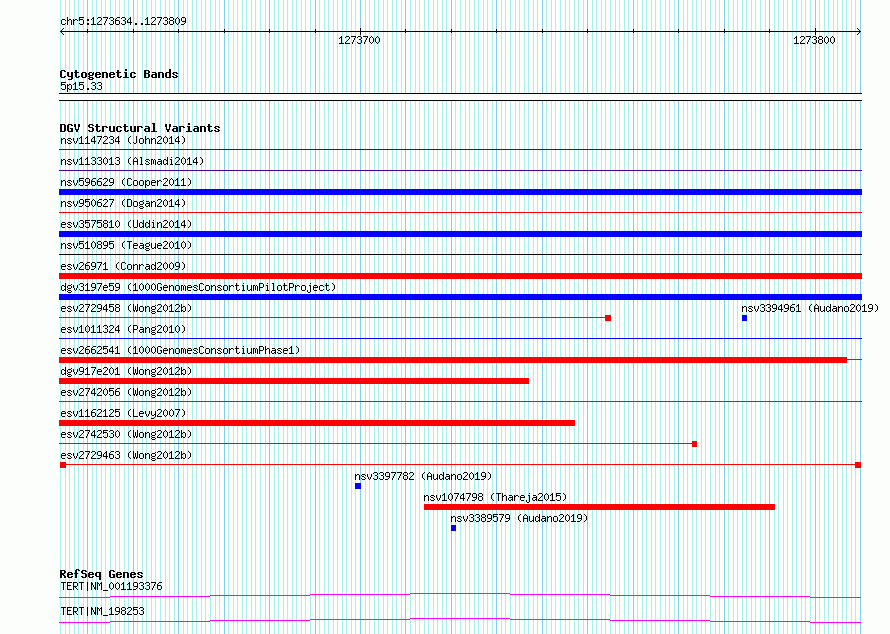This screenshot has width=890, height=634.
Task: Open variant esv1162125 (Levy2007)
Action: 123,413
